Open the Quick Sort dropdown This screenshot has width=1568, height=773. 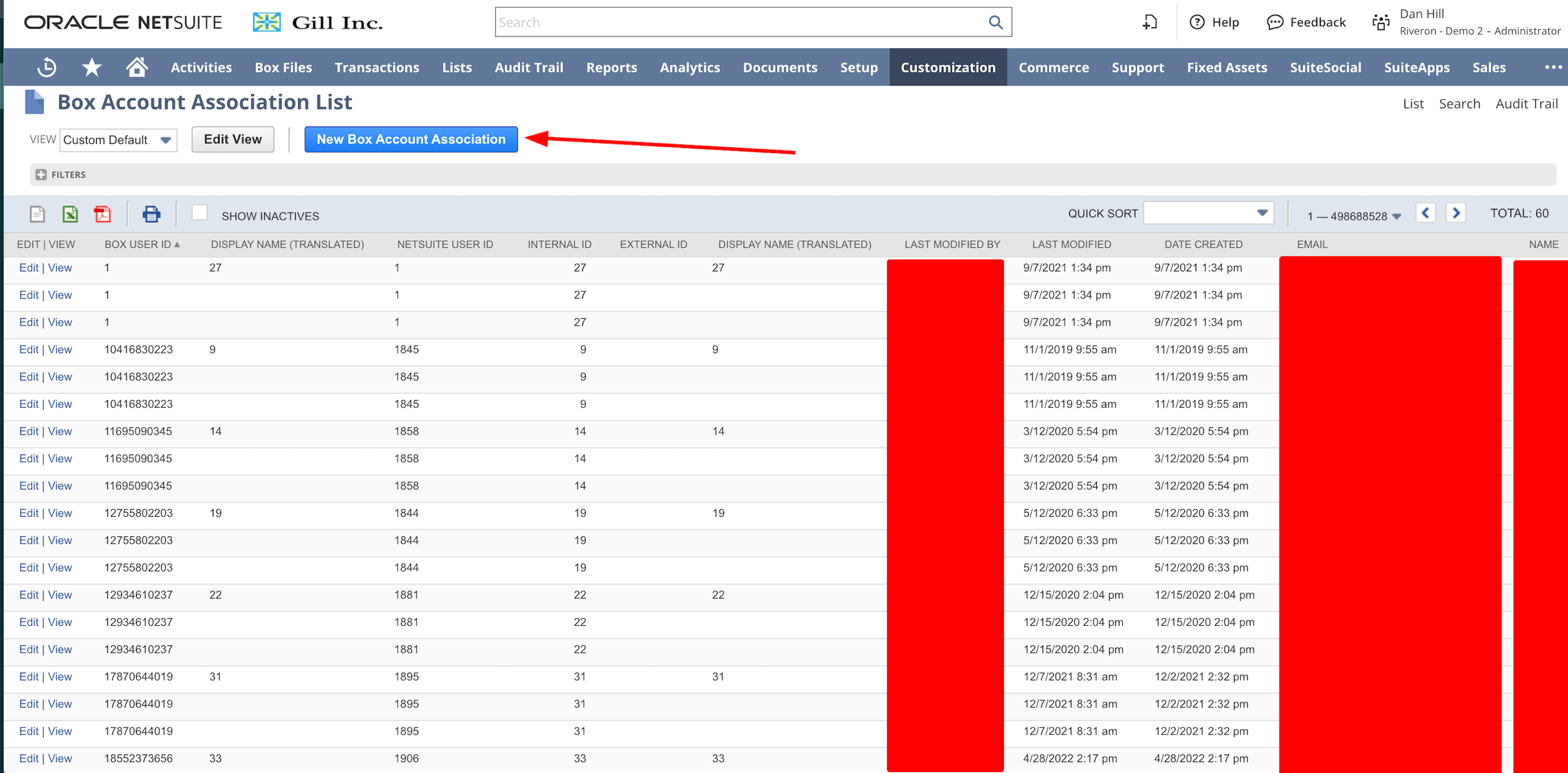pos(1208,213)
